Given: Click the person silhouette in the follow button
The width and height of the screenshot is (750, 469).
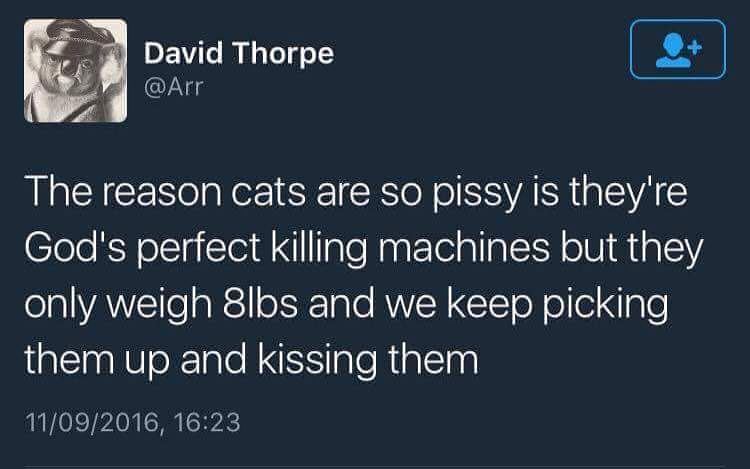Looking at the screenshot, I should point(674,50).
